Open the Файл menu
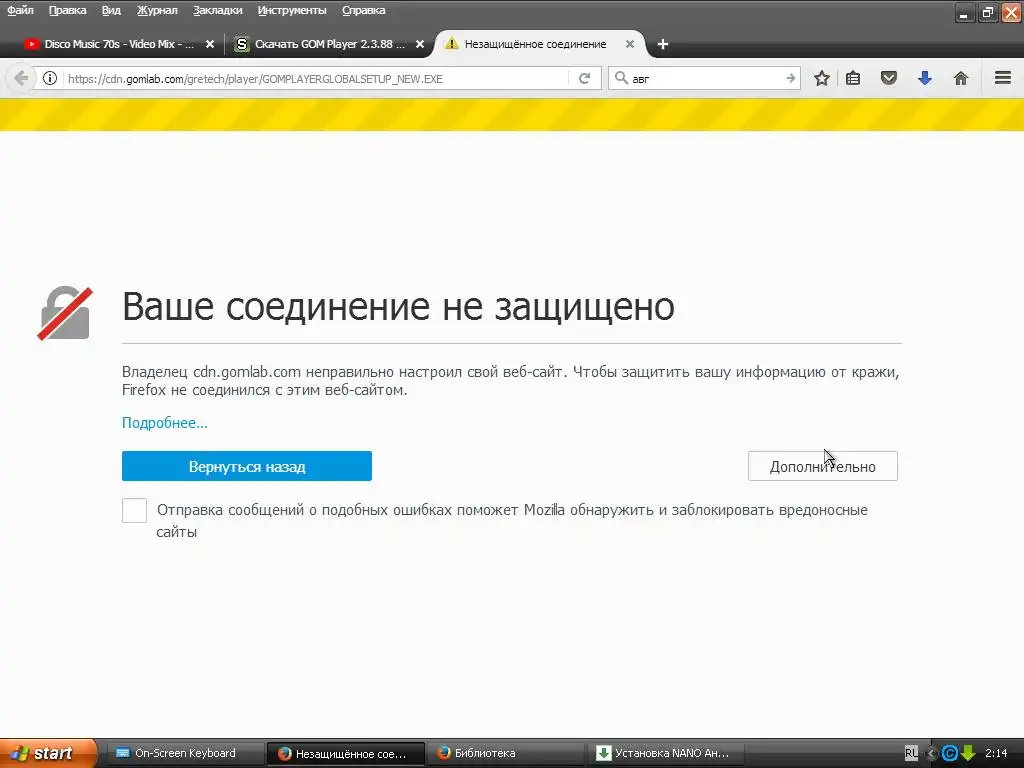This screenshot has height=768, width=1024. click(x=20, y=10)
